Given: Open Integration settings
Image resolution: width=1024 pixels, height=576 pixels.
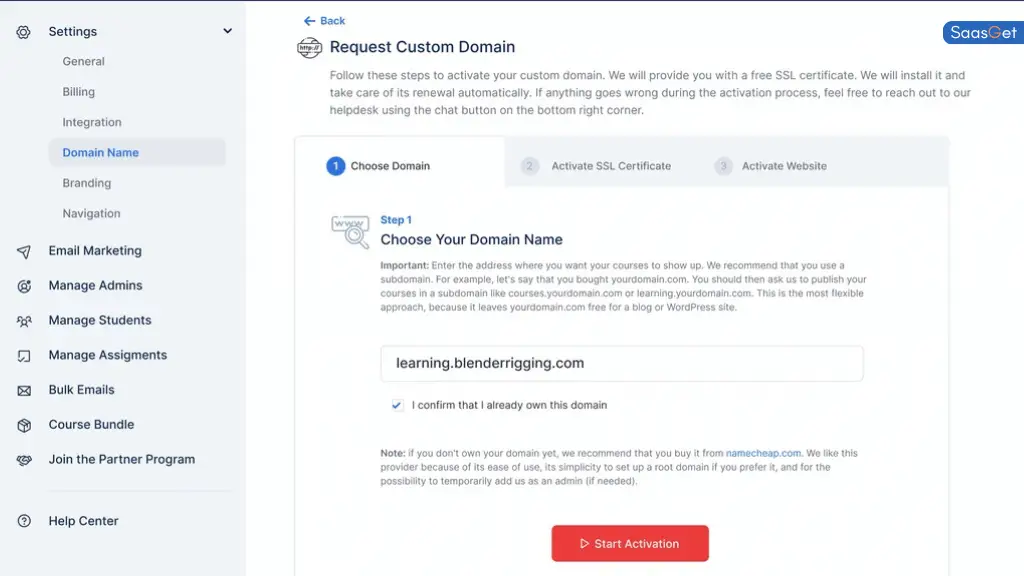Looking at the screenshot, I should [92, 122].
